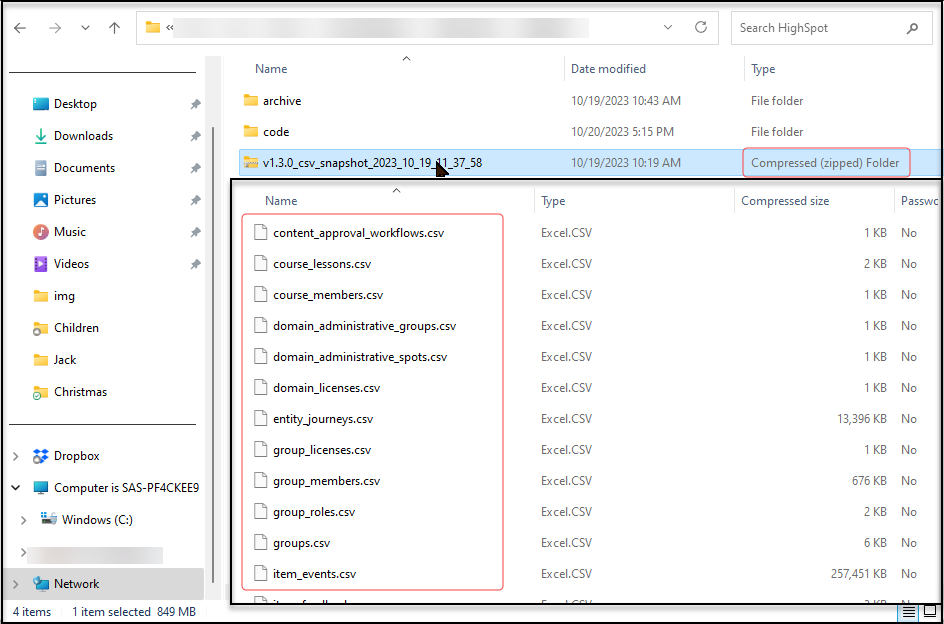Click the 13,396 KB size value
944x624 pixels.
862,419
